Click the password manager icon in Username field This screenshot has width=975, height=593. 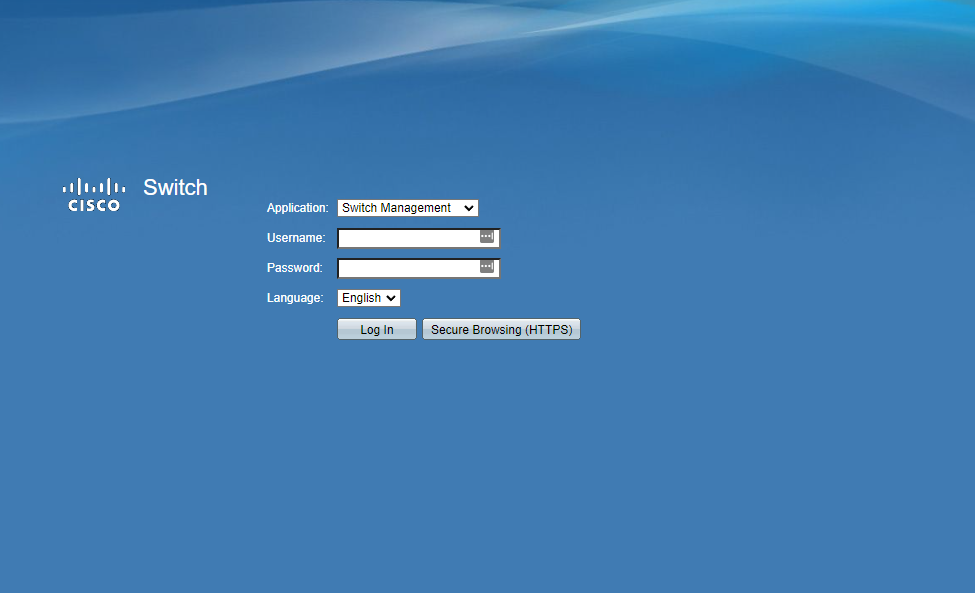click(x=487, y=237)
